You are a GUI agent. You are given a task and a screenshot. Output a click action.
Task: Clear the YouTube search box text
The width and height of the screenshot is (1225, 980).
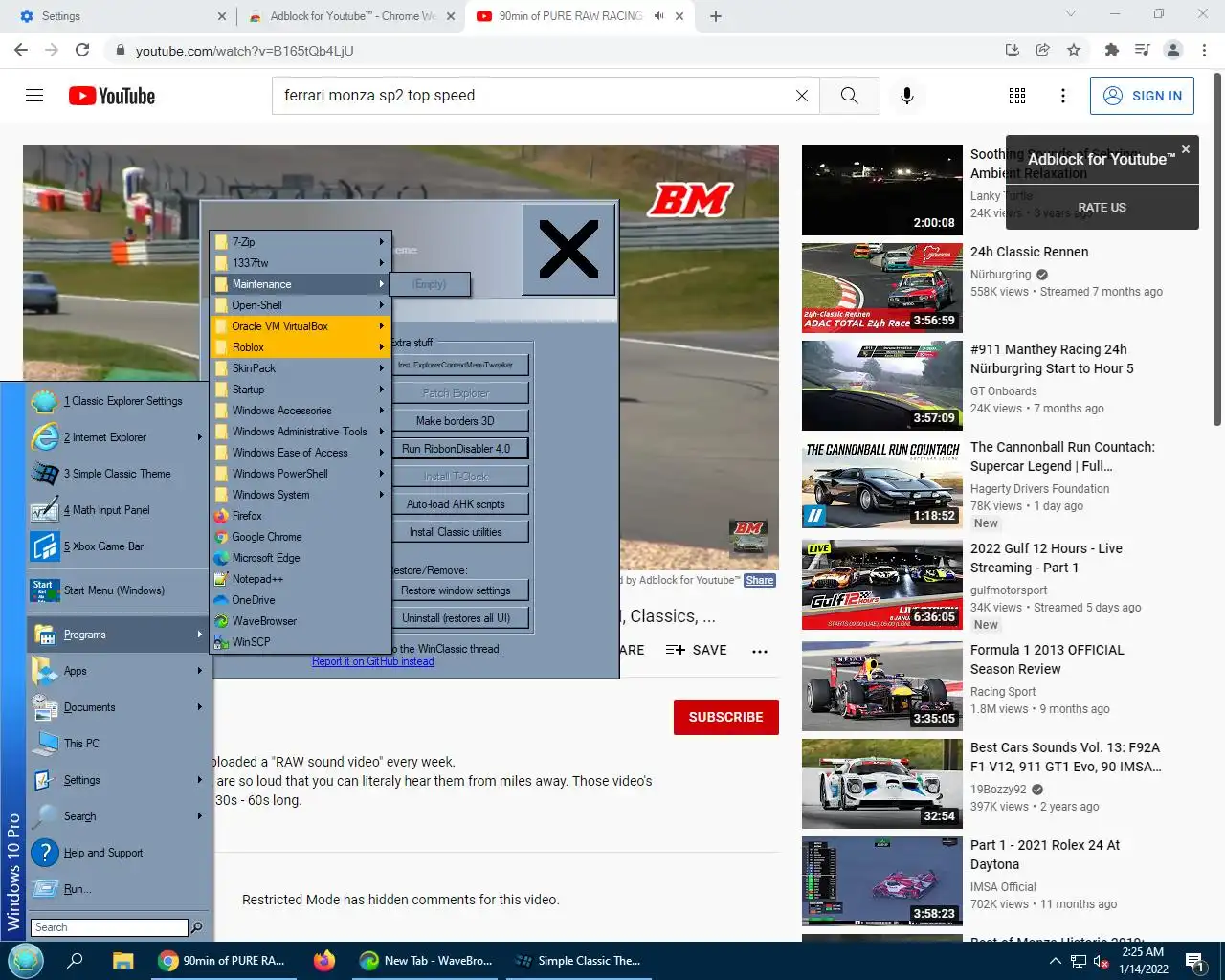802,96
